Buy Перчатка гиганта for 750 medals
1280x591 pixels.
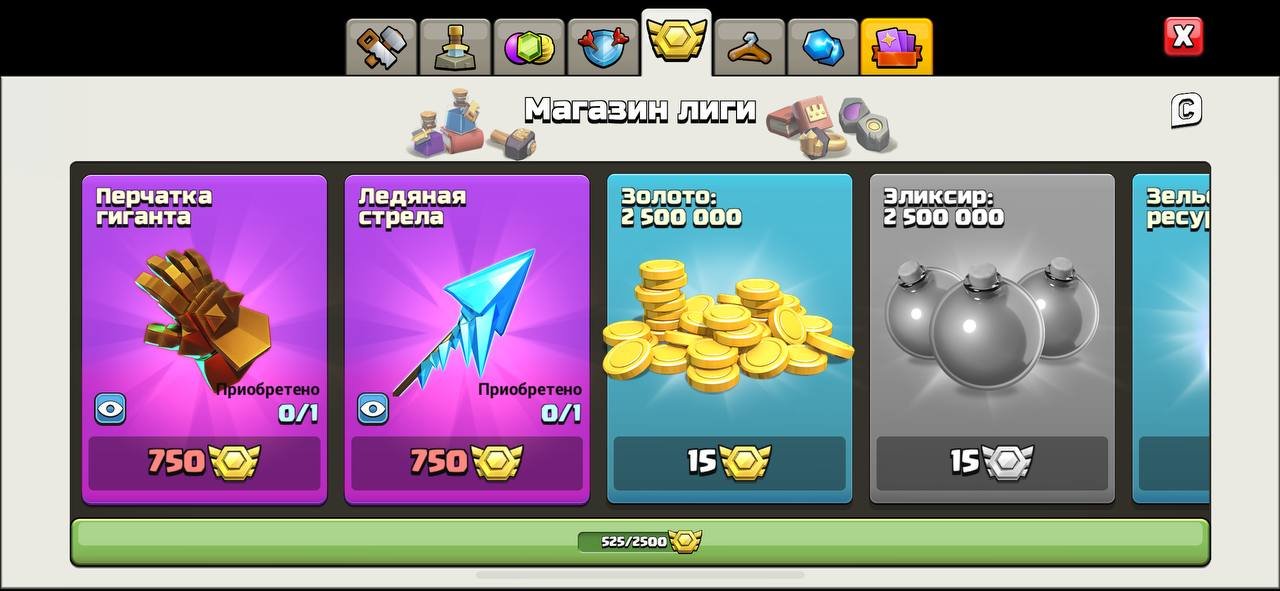point(204,462)
